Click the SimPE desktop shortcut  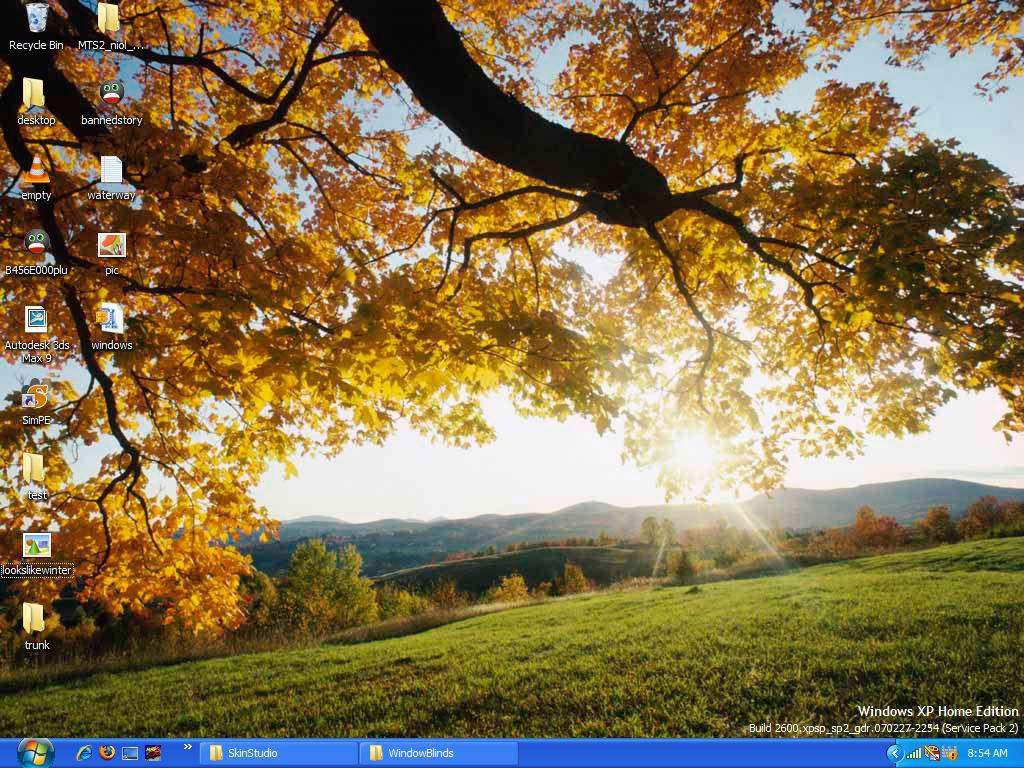[36, 396]
